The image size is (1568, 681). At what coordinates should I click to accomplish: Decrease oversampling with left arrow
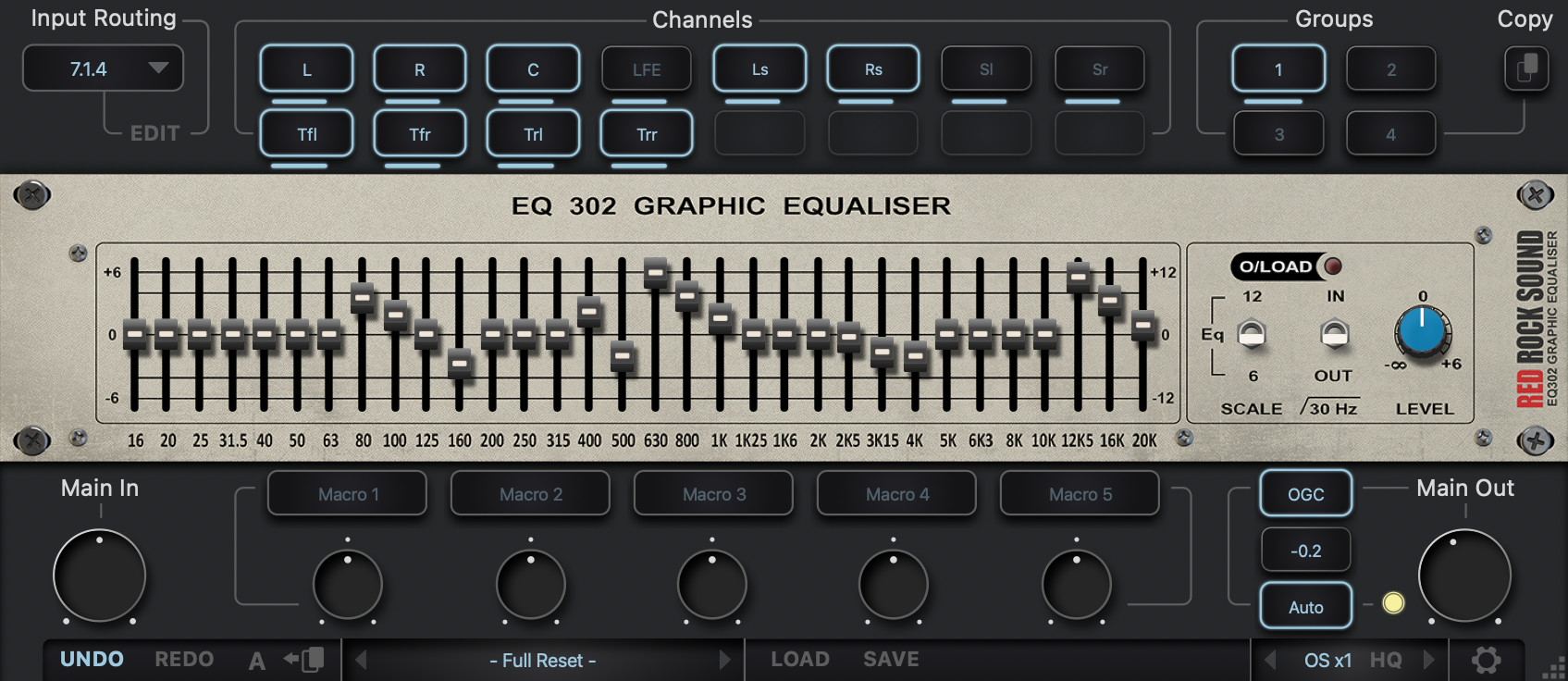coord(1270,660)
